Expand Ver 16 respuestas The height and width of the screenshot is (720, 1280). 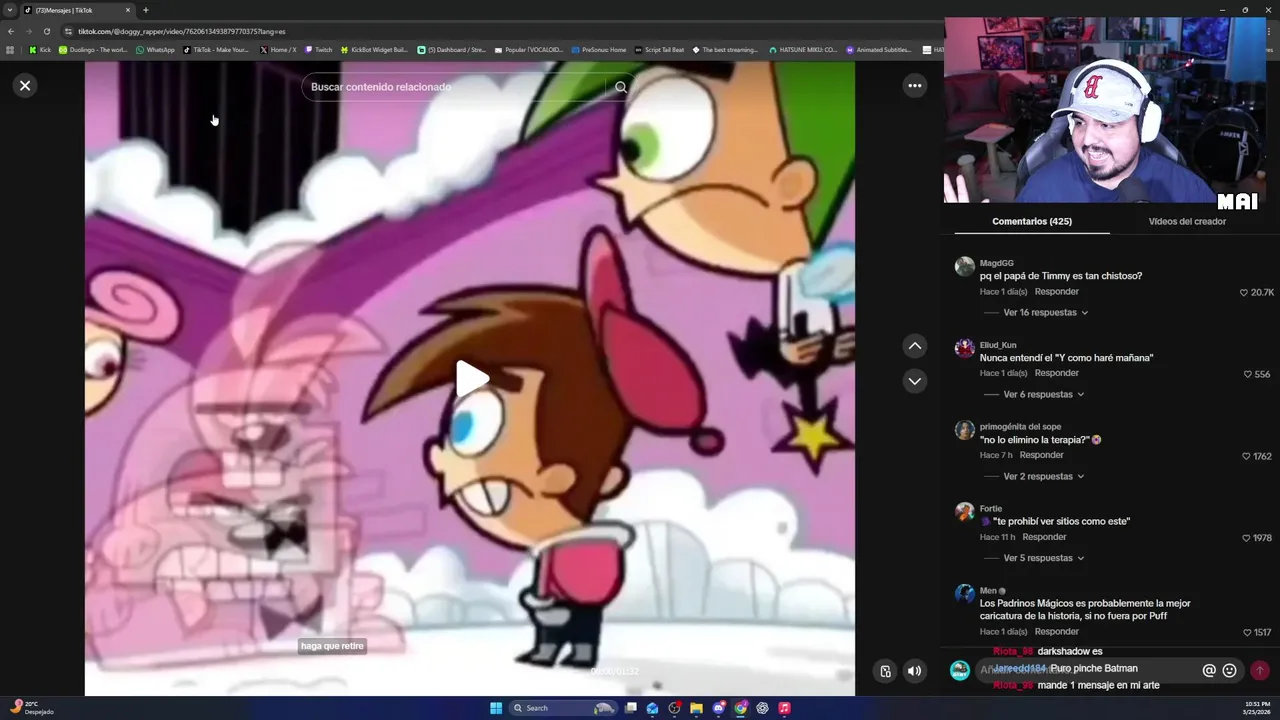pos(1045,312)
